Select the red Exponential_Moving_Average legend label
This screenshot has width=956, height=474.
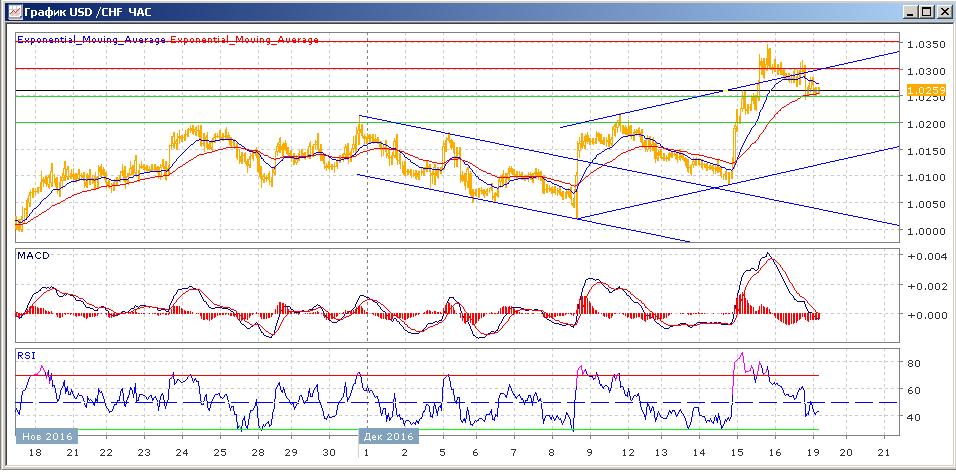[244, 40]
